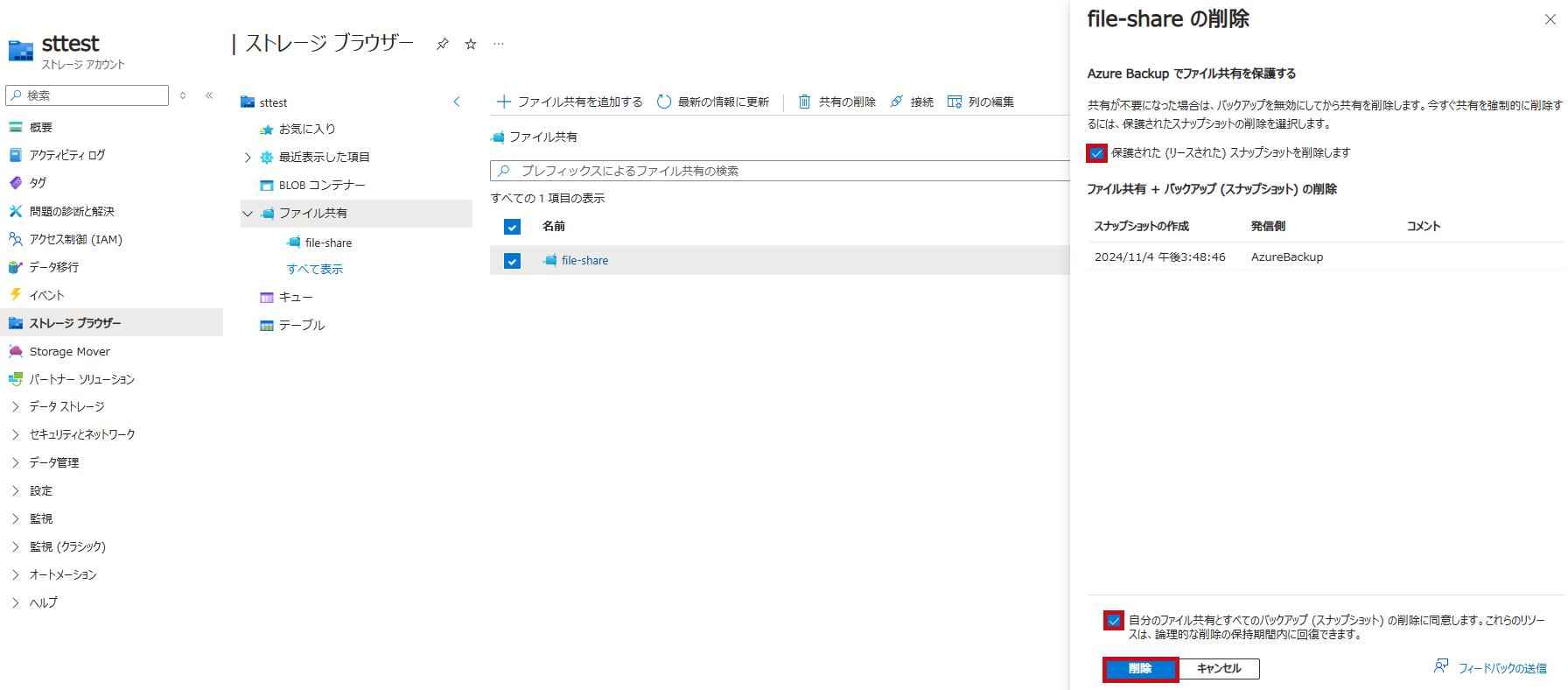Open すべて表示 link

pyautogui.click(x=315, y=270)
